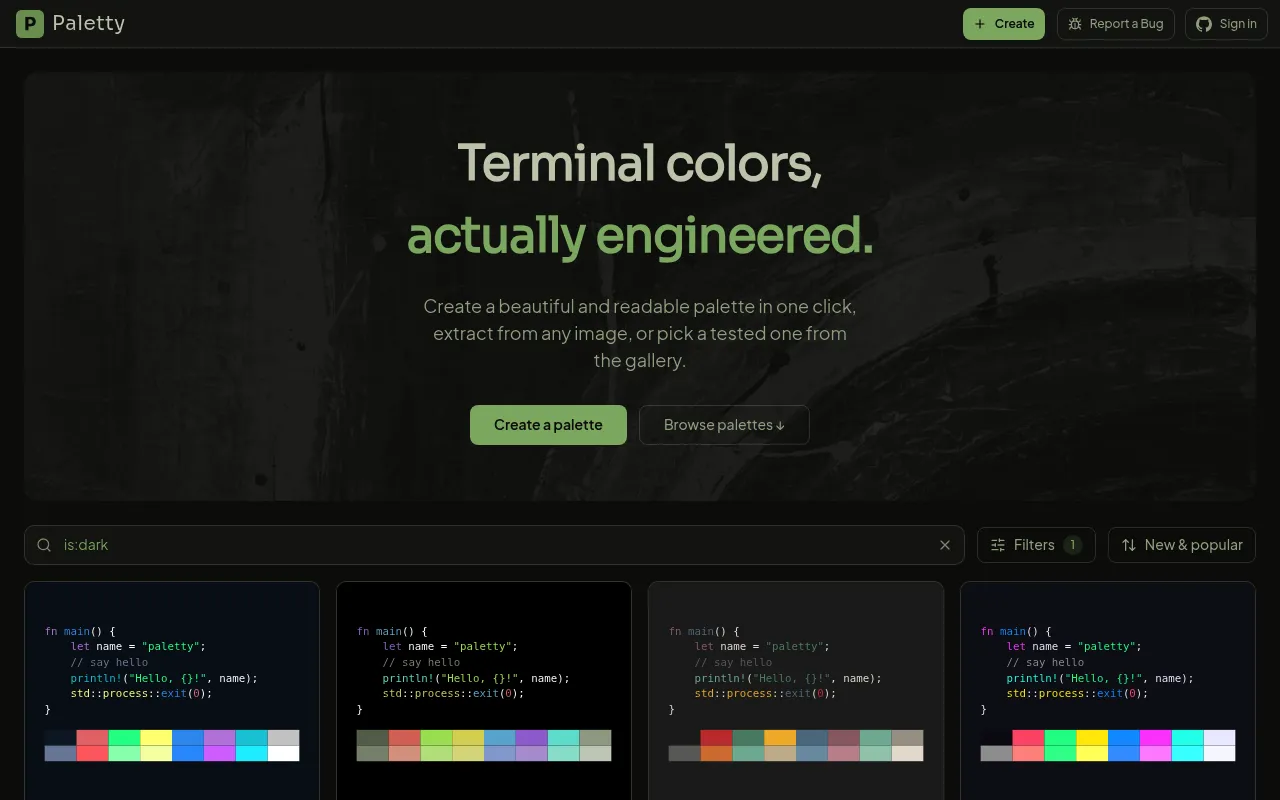The image size is (1280, 800).
Task: Open the first dark blue palette card
Action: (172, 690)
